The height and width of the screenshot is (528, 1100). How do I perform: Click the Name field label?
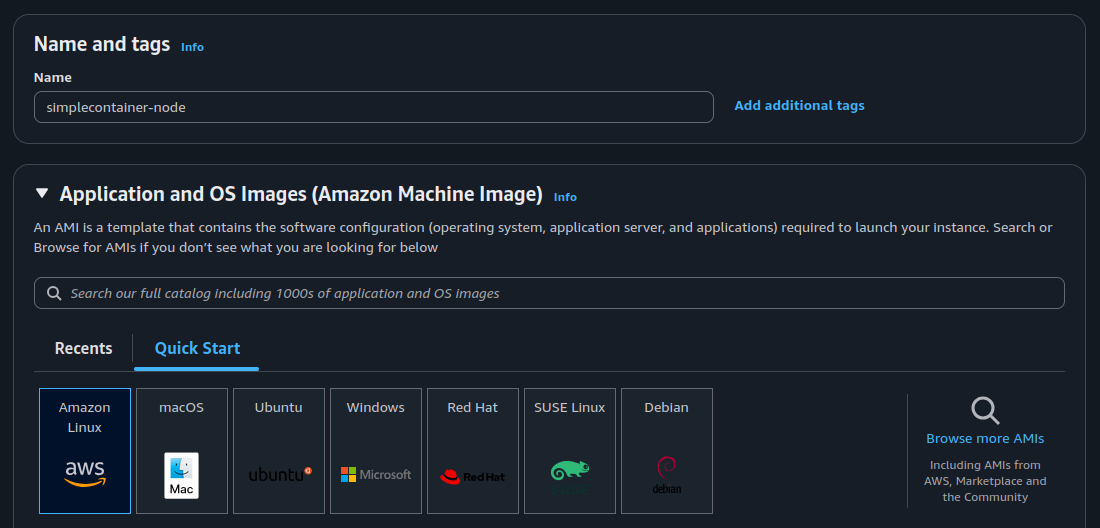point(53,77)
